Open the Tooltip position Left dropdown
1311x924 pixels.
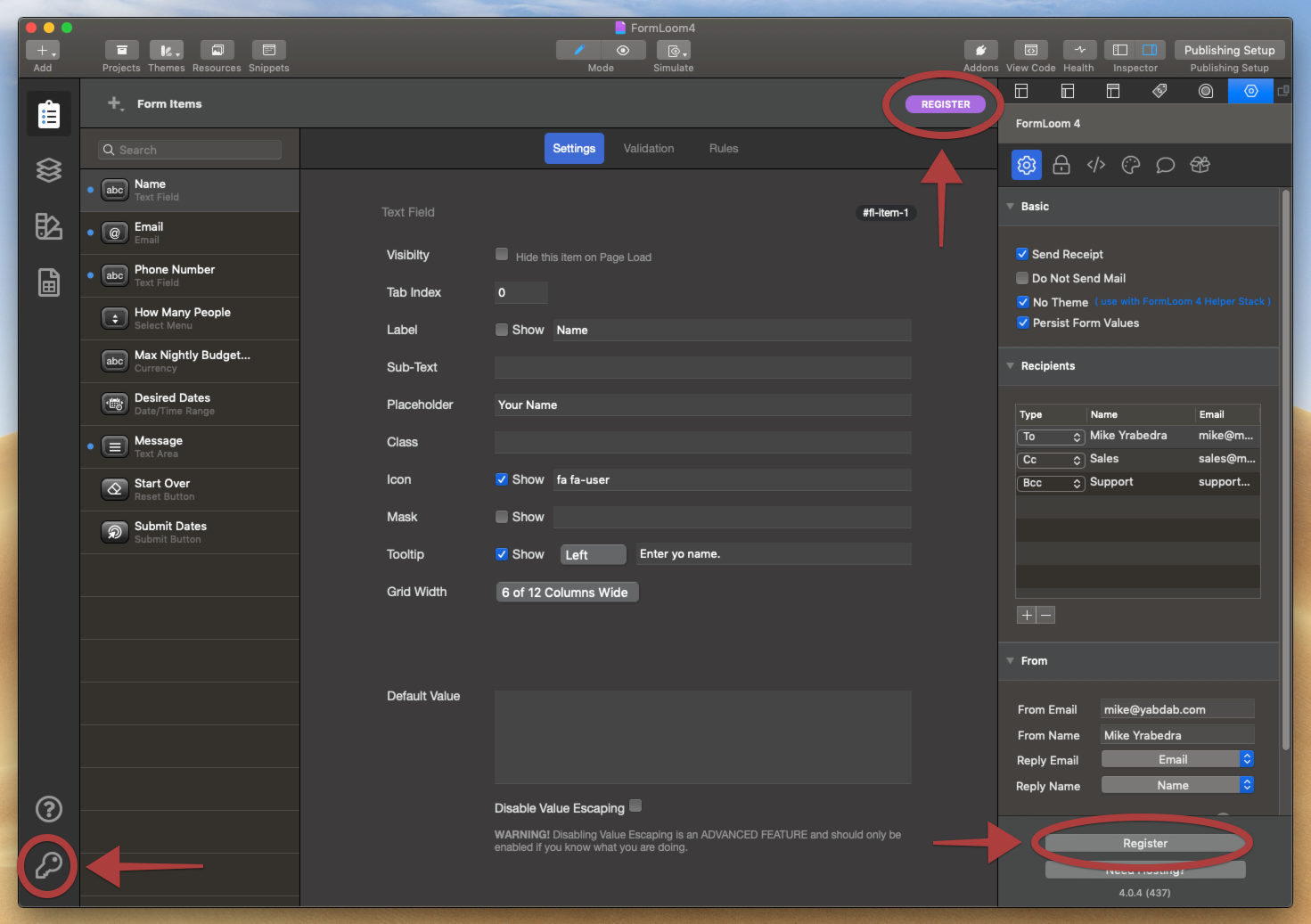(x=594, y=555)
